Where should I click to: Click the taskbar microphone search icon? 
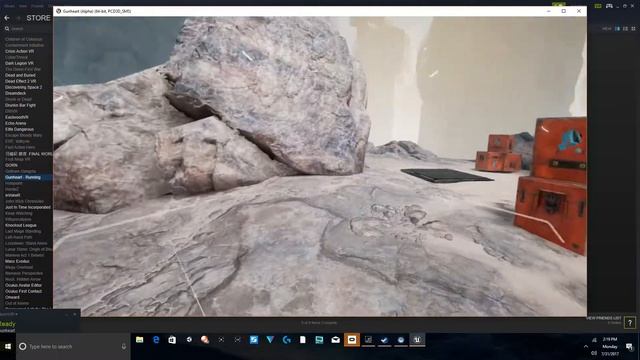(x=124, y=347)
